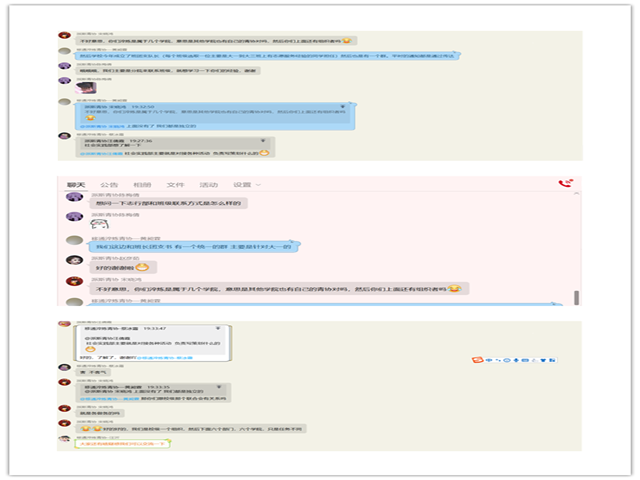The image size is (640, 480).
Task: Click the dark-haired avatar beside 好的谢谢 message
Action: click(x=73, y=259)
